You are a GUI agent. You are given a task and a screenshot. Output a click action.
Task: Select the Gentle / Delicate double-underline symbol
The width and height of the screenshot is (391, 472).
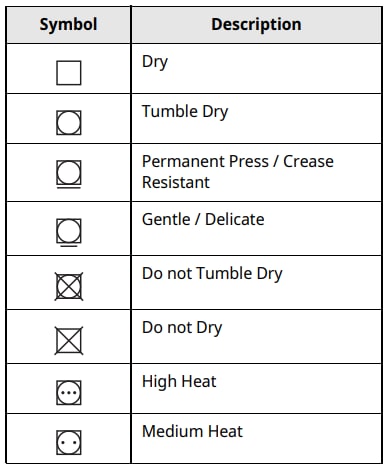(69, 233)
